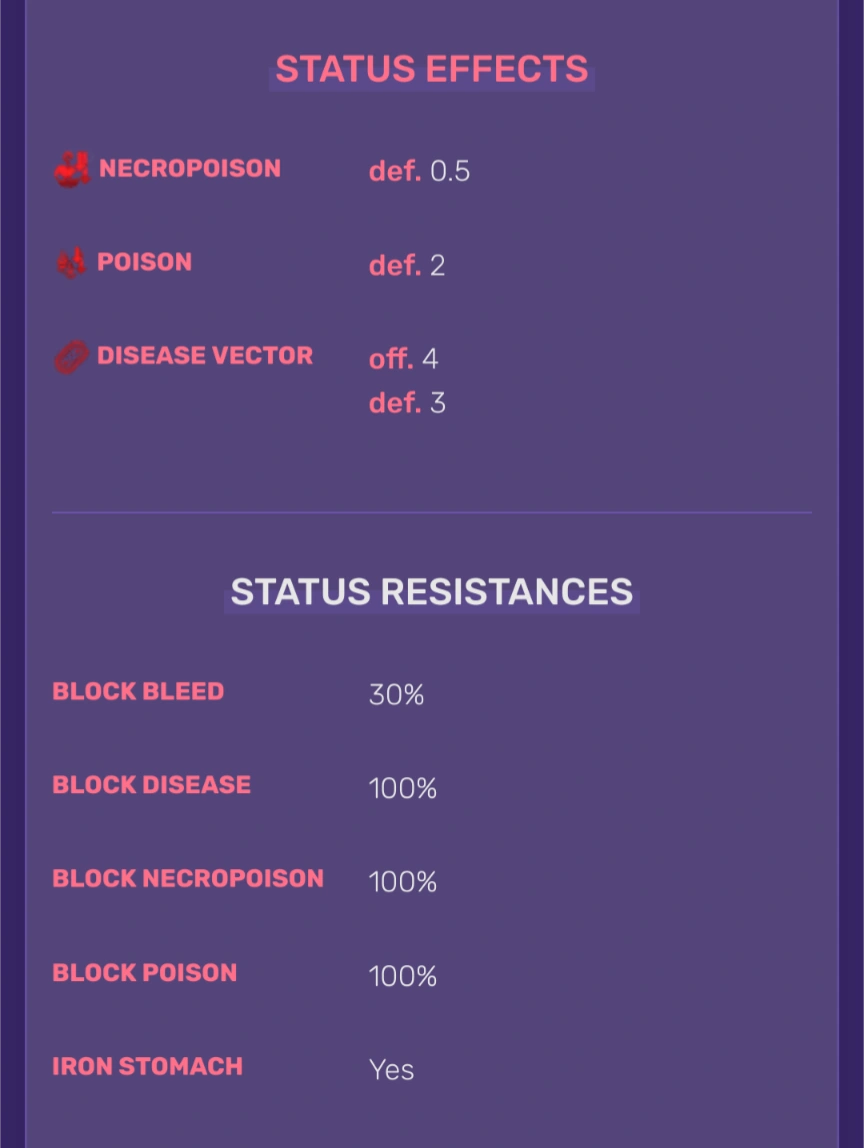This screenshot has height=1148, width=864.
Task: Click the Poison def. 2 value
Action: tap(407, 265)
